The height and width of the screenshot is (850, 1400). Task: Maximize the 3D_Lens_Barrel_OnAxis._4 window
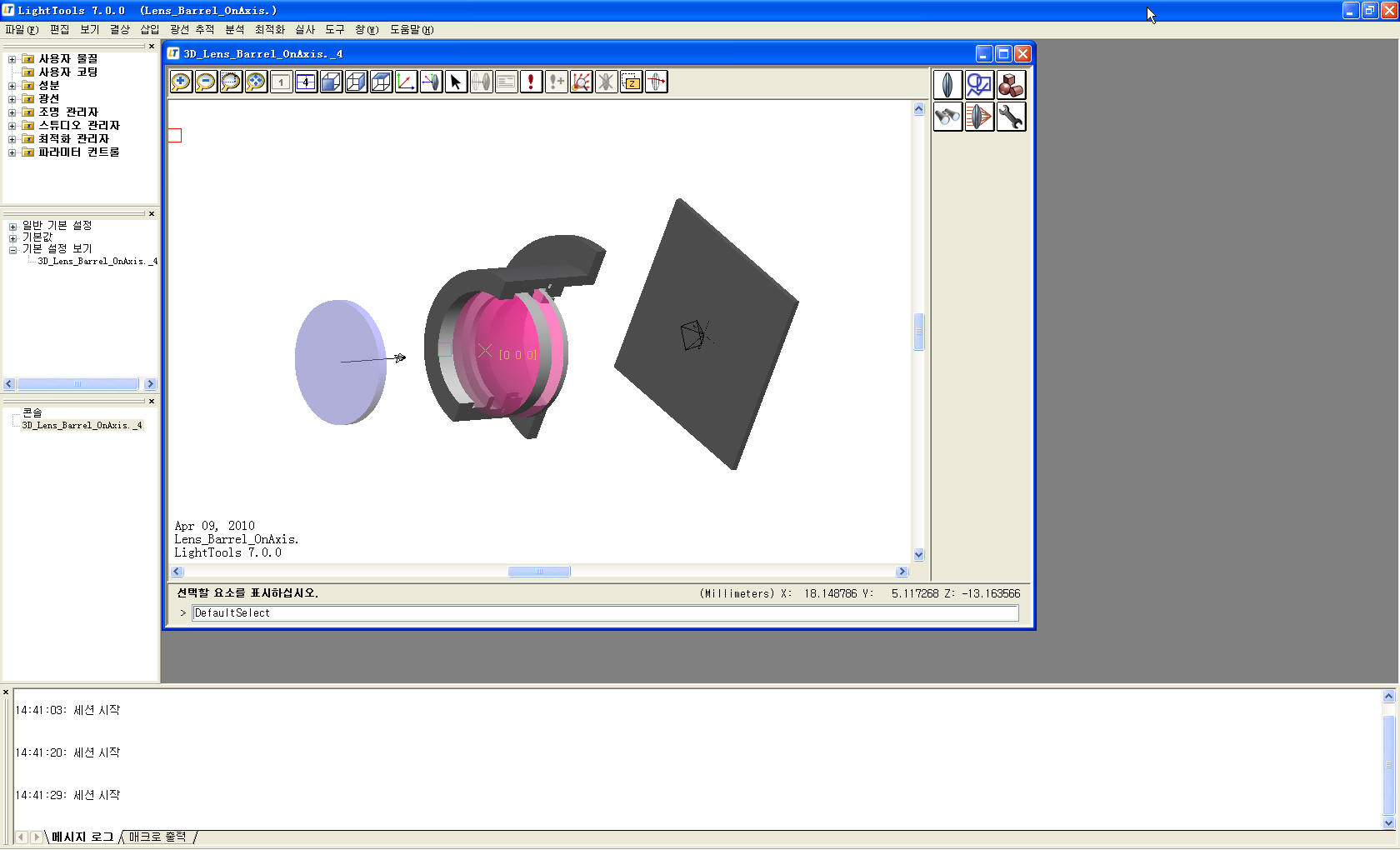coord(1003,54)
